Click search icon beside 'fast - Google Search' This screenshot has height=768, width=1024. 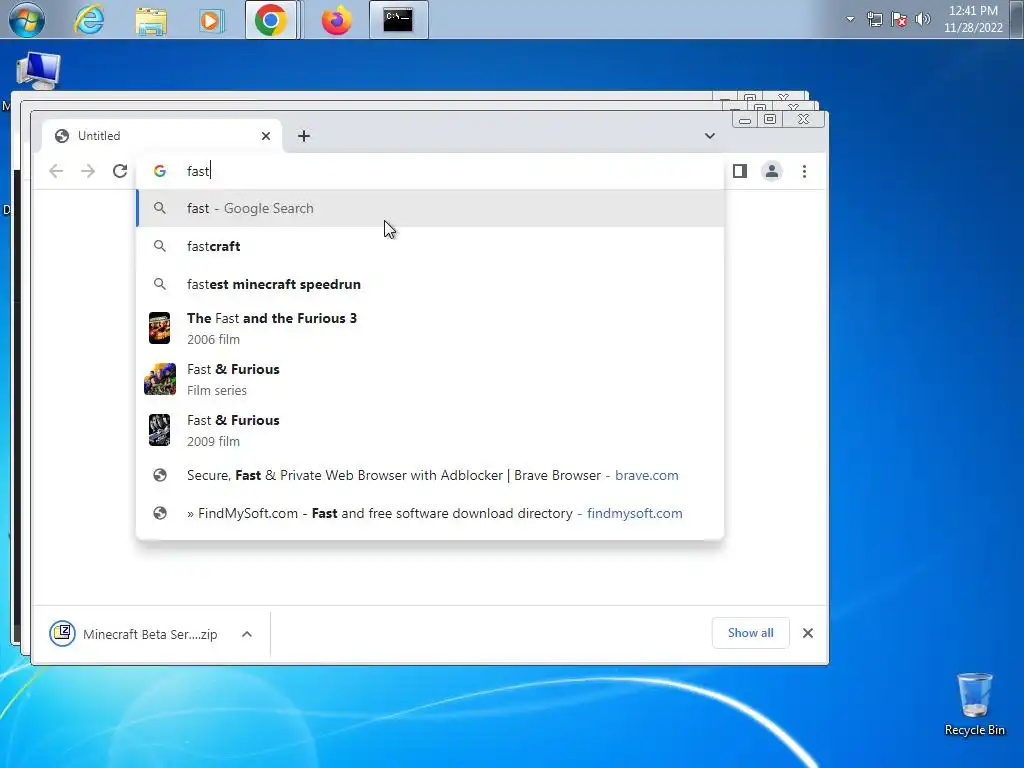(159, 208)
